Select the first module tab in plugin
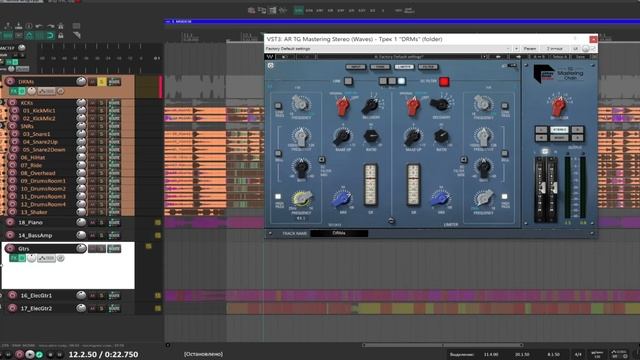Image resolution: width=640 pixels, height=360 pixels. pyautogui.click(x=356, y=67)
